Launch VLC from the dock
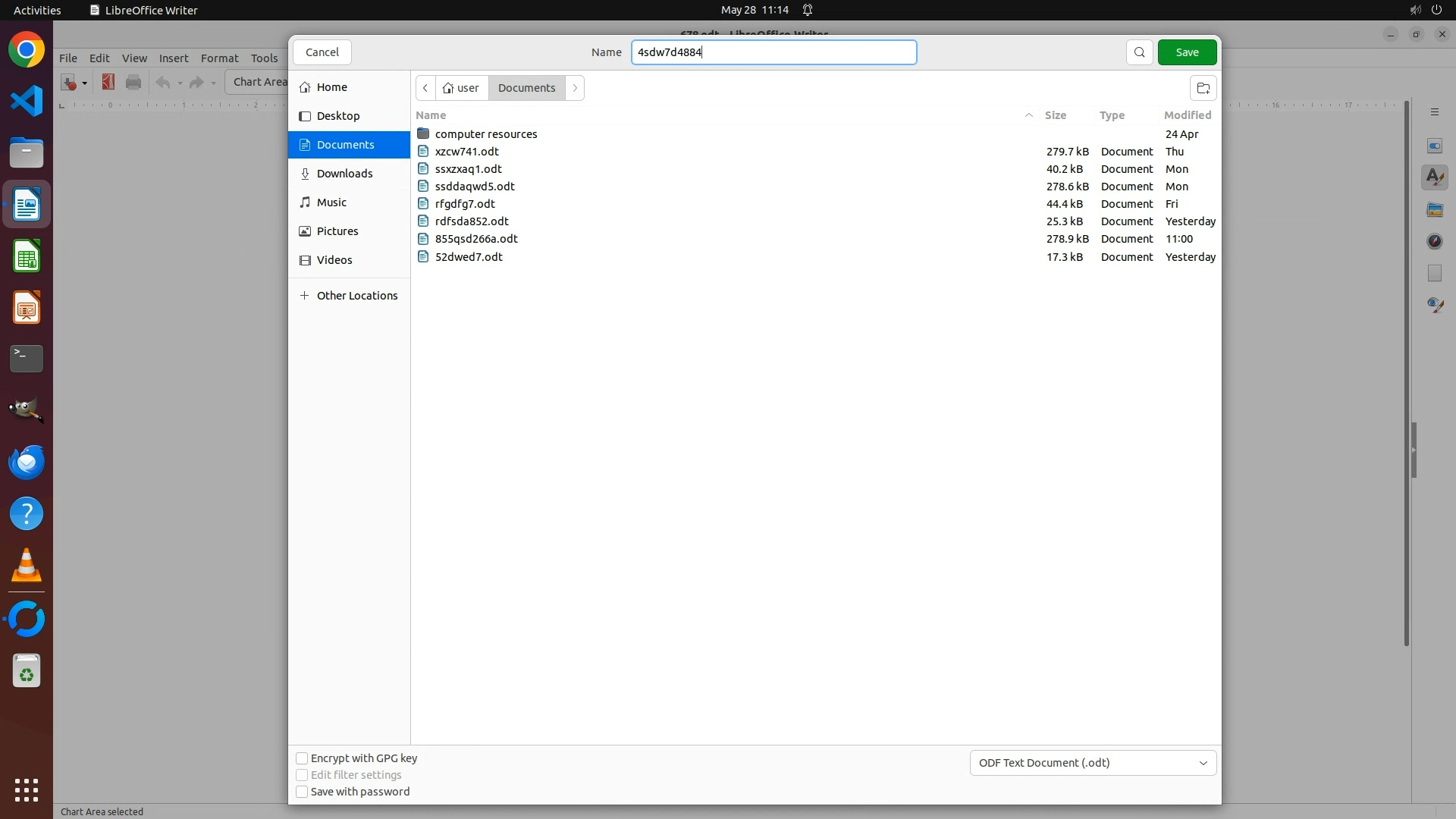This screenshot has width=1456, height=819. [27, 566]
